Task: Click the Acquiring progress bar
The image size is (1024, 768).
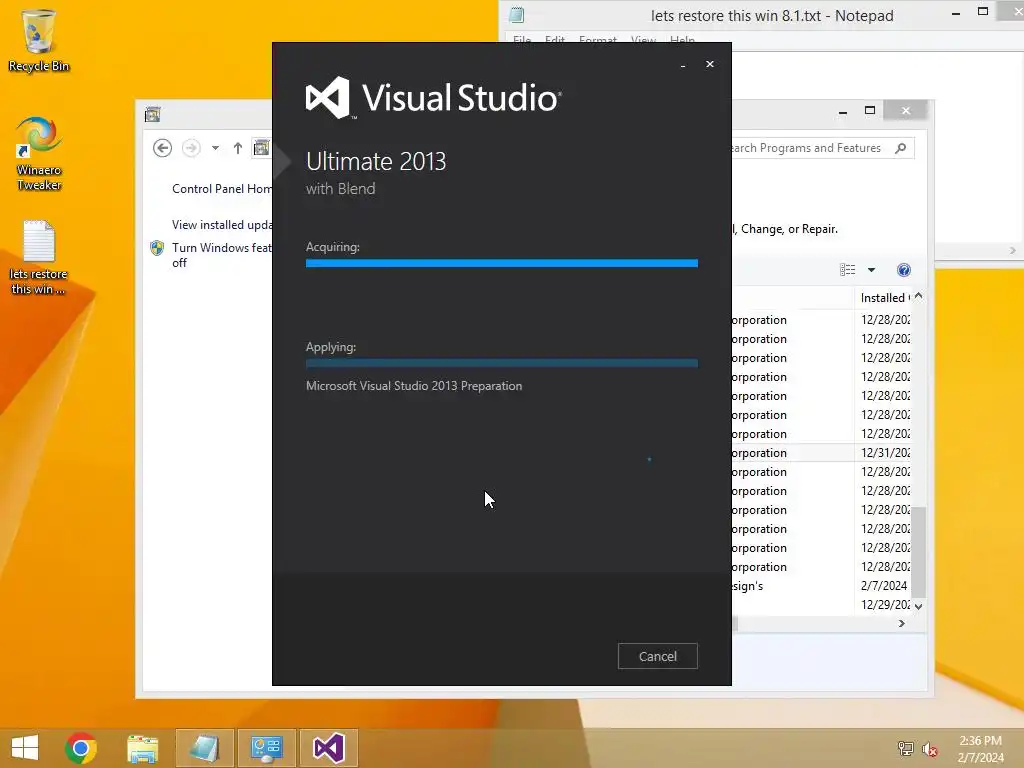Action: [x=502, y=263]
